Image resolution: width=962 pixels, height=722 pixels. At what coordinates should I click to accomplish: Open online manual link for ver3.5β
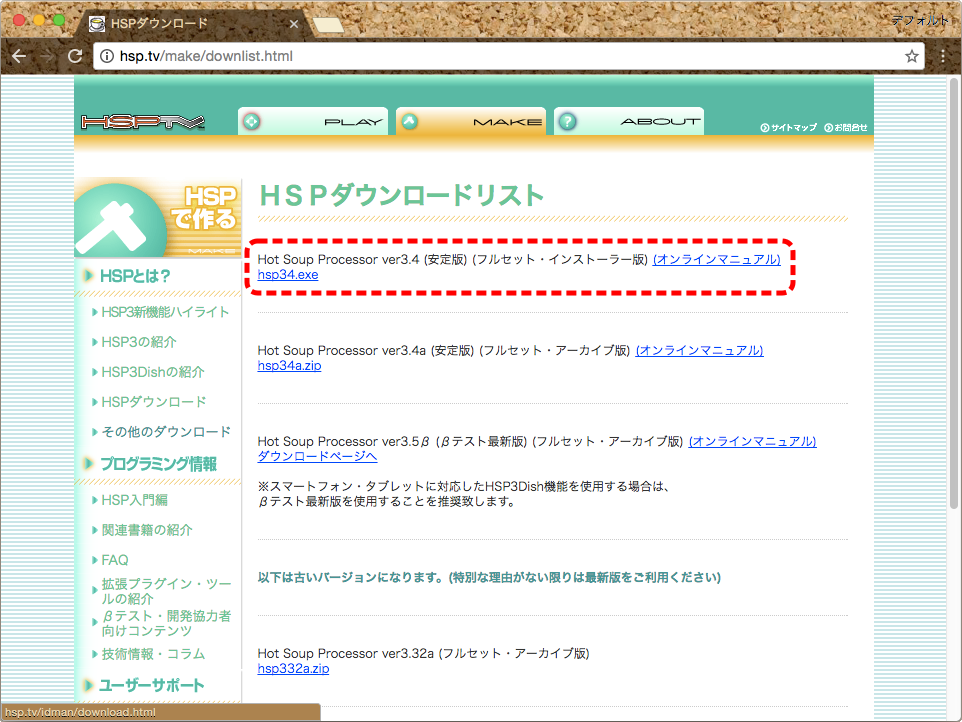click(753, 441)
